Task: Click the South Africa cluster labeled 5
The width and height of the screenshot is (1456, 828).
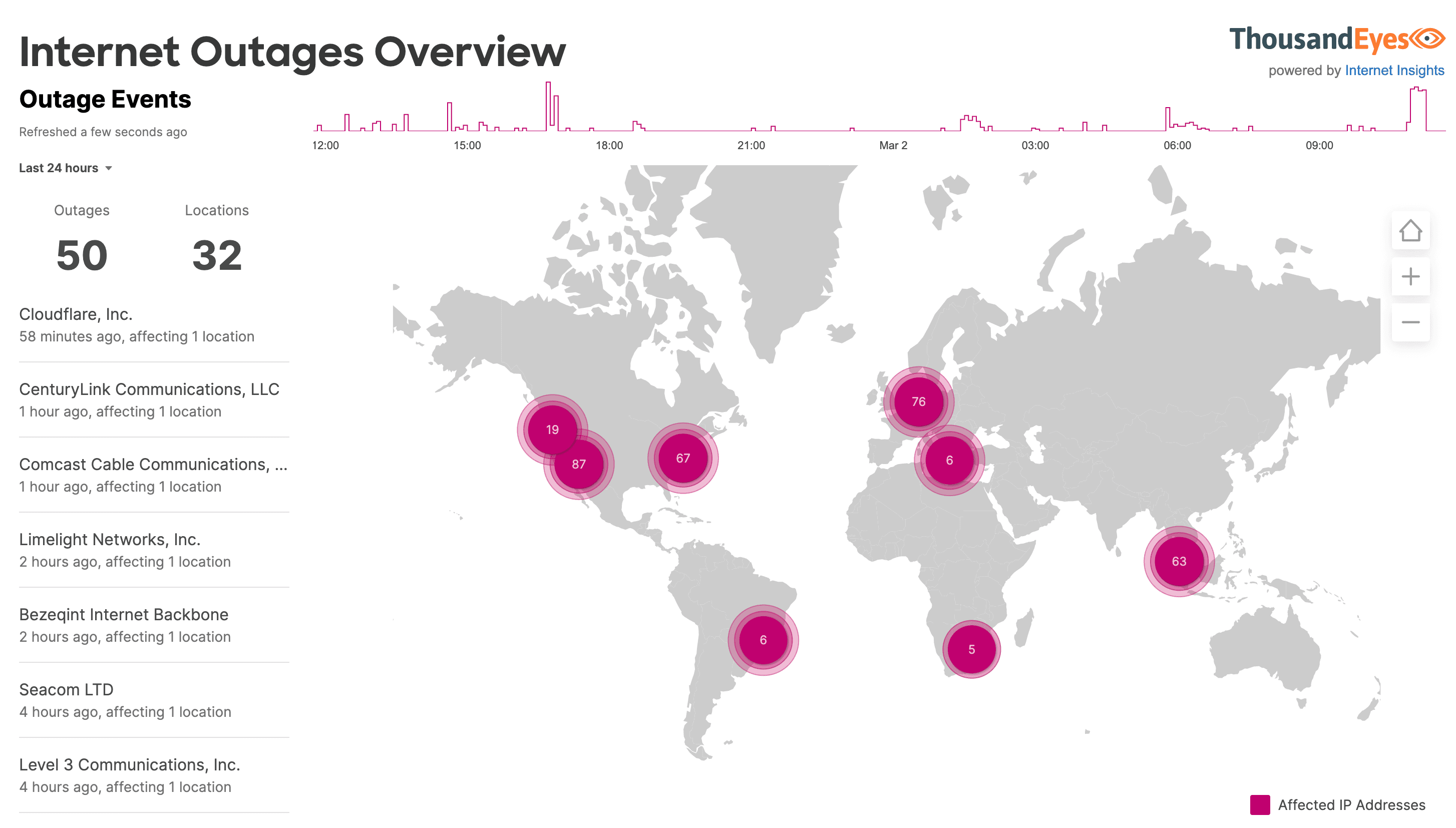Action: tap(971, 649)
